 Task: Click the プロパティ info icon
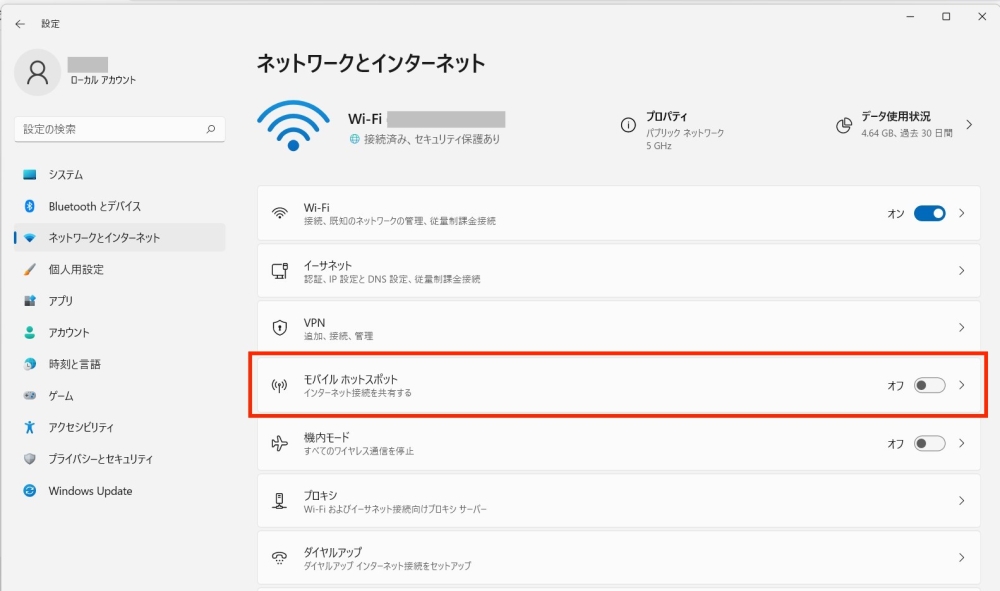[x=628, y=125]
